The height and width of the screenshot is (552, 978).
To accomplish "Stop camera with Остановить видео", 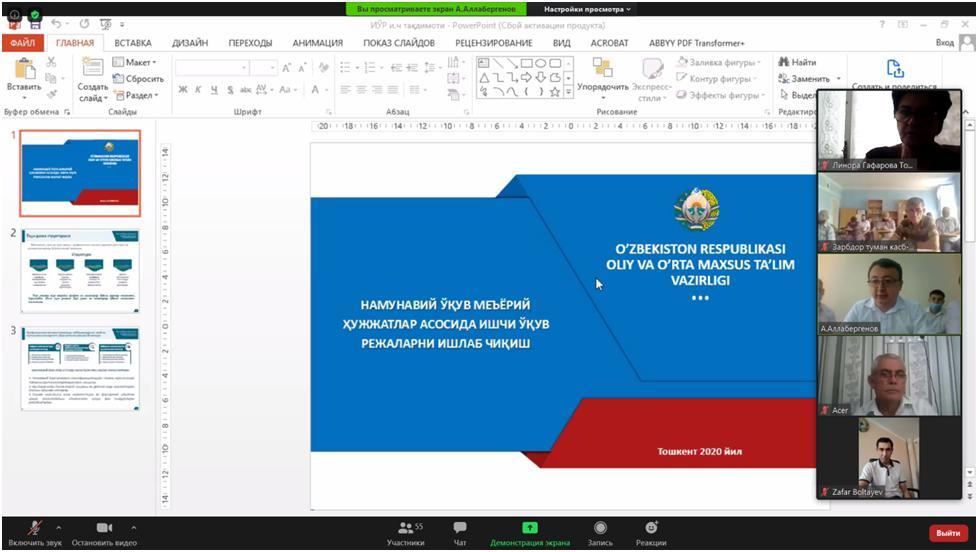I will pyautogui.click(x=104, y=527).
